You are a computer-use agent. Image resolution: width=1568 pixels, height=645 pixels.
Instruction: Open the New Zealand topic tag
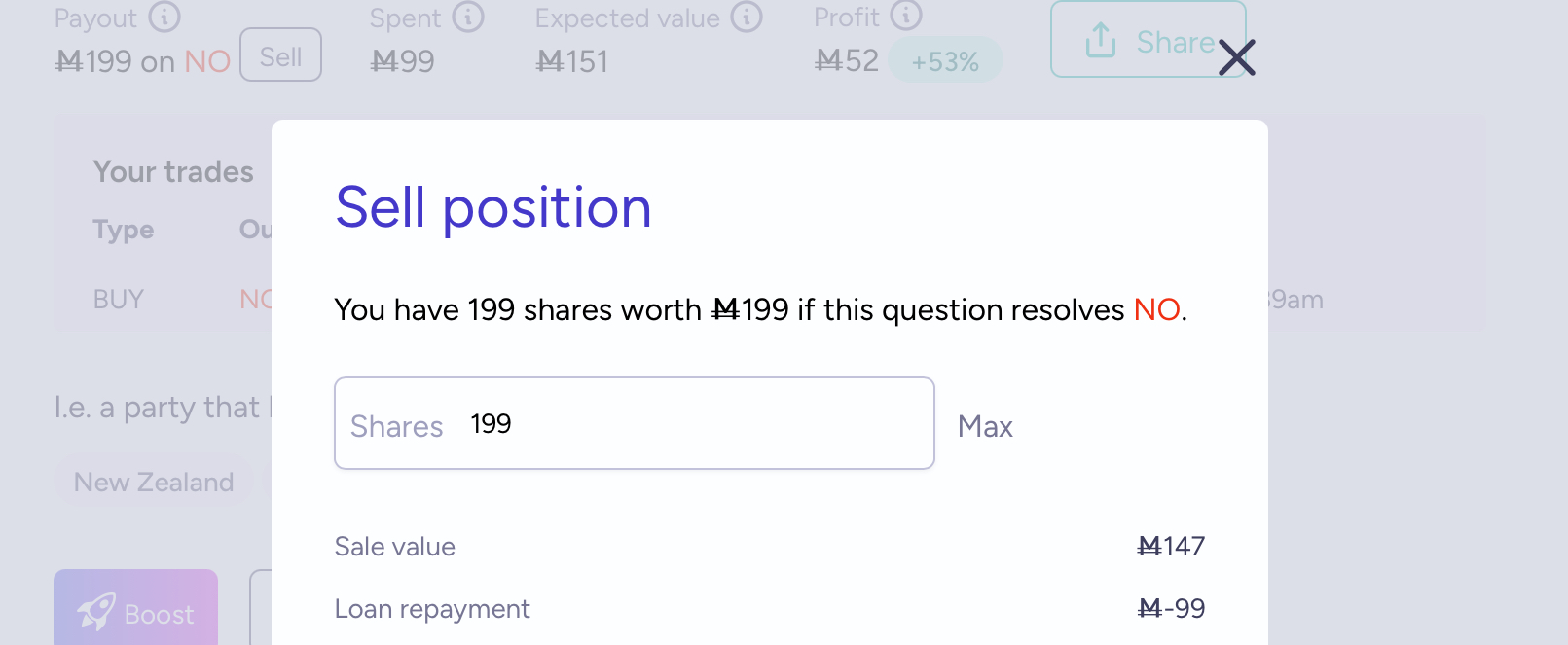pyautogui.click(x=154, y=483)
